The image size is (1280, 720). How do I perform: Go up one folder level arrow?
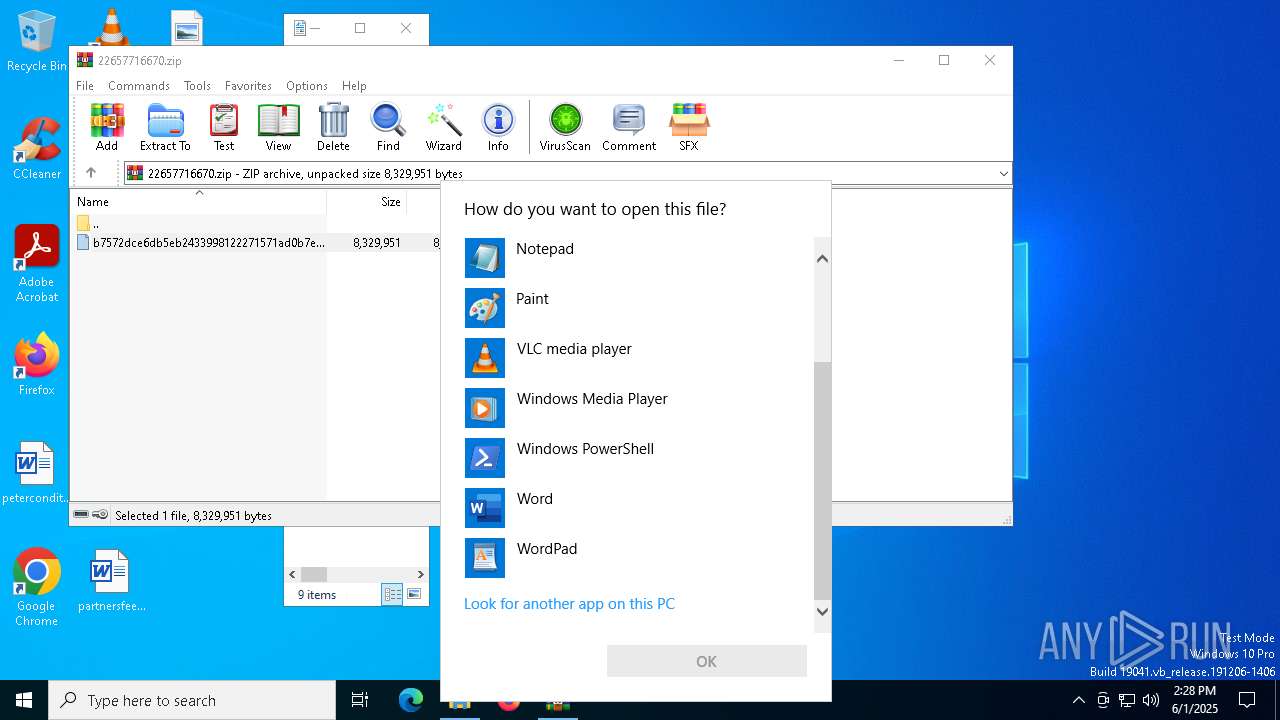pyautogui.click(x=91, y=173)
